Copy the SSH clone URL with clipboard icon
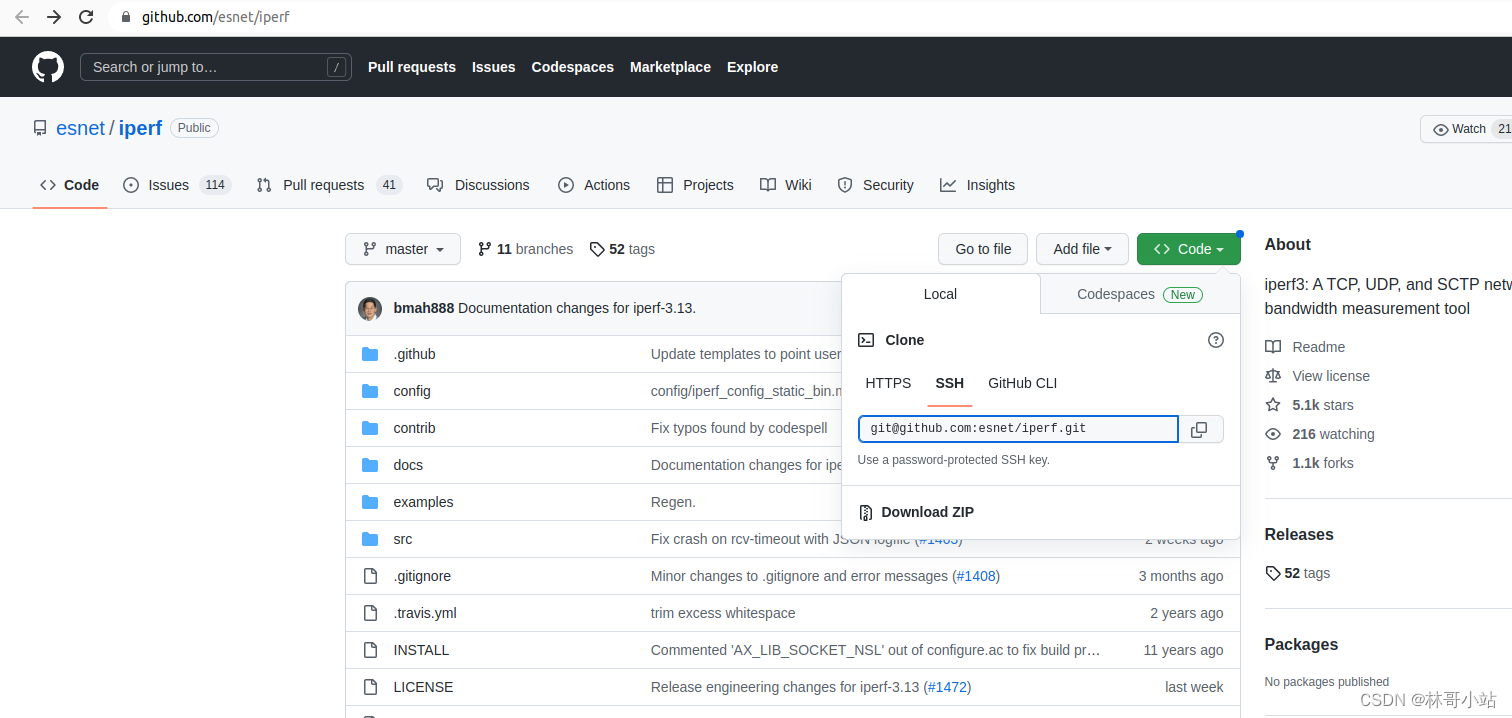The width and height of the screenshot is (1512, 718). [x=1200, y=429]
